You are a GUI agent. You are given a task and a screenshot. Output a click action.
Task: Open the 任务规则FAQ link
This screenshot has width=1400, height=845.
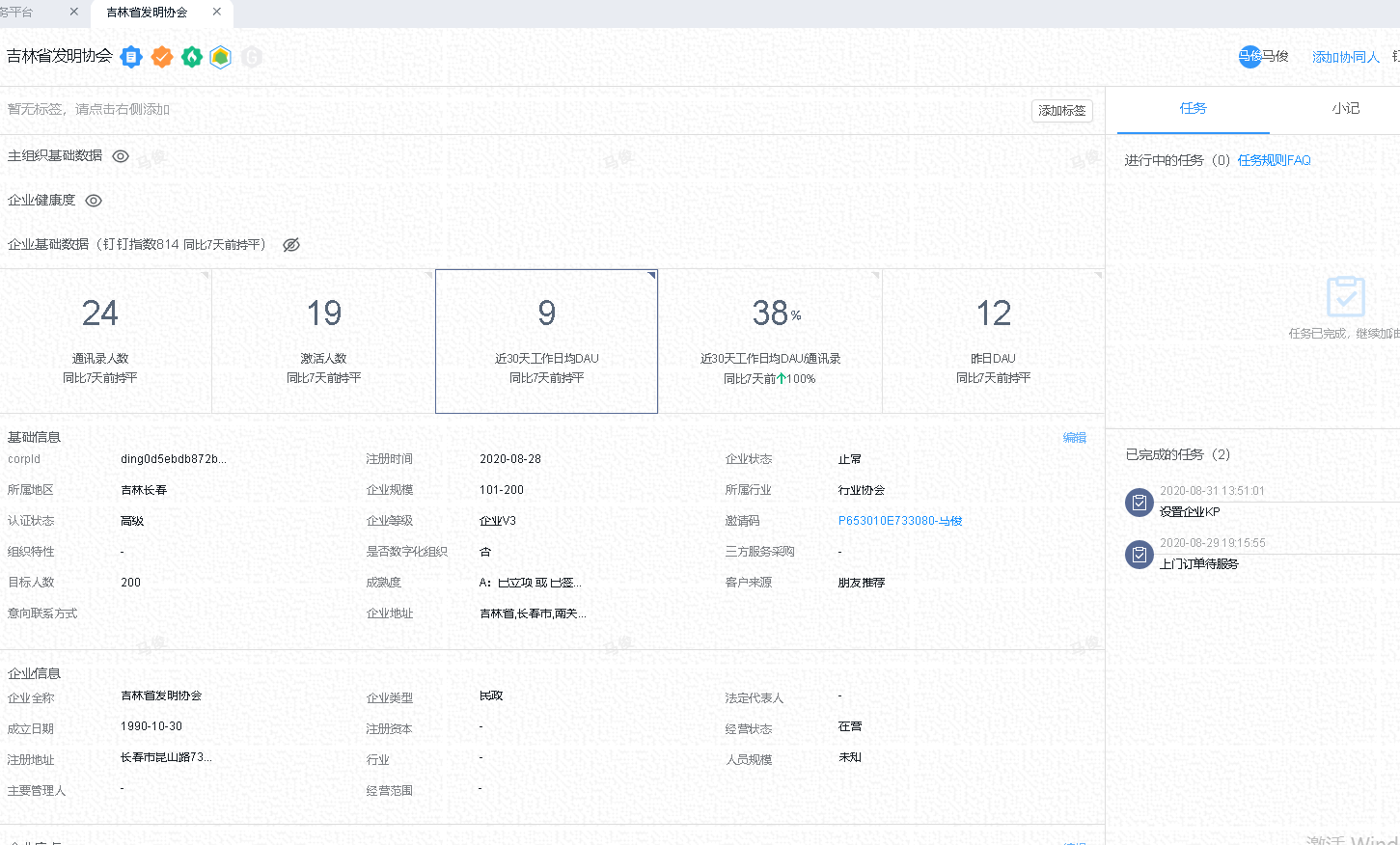point(1275,160)
